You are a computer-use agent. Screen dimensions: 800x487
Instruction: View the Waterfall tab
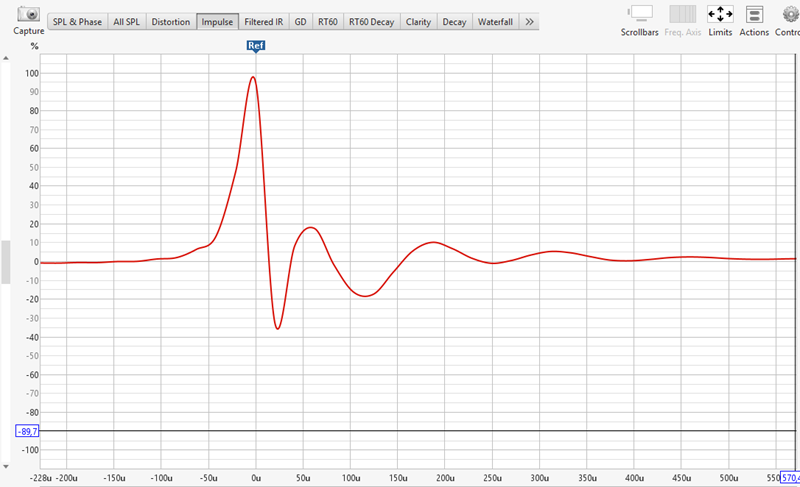495,22
